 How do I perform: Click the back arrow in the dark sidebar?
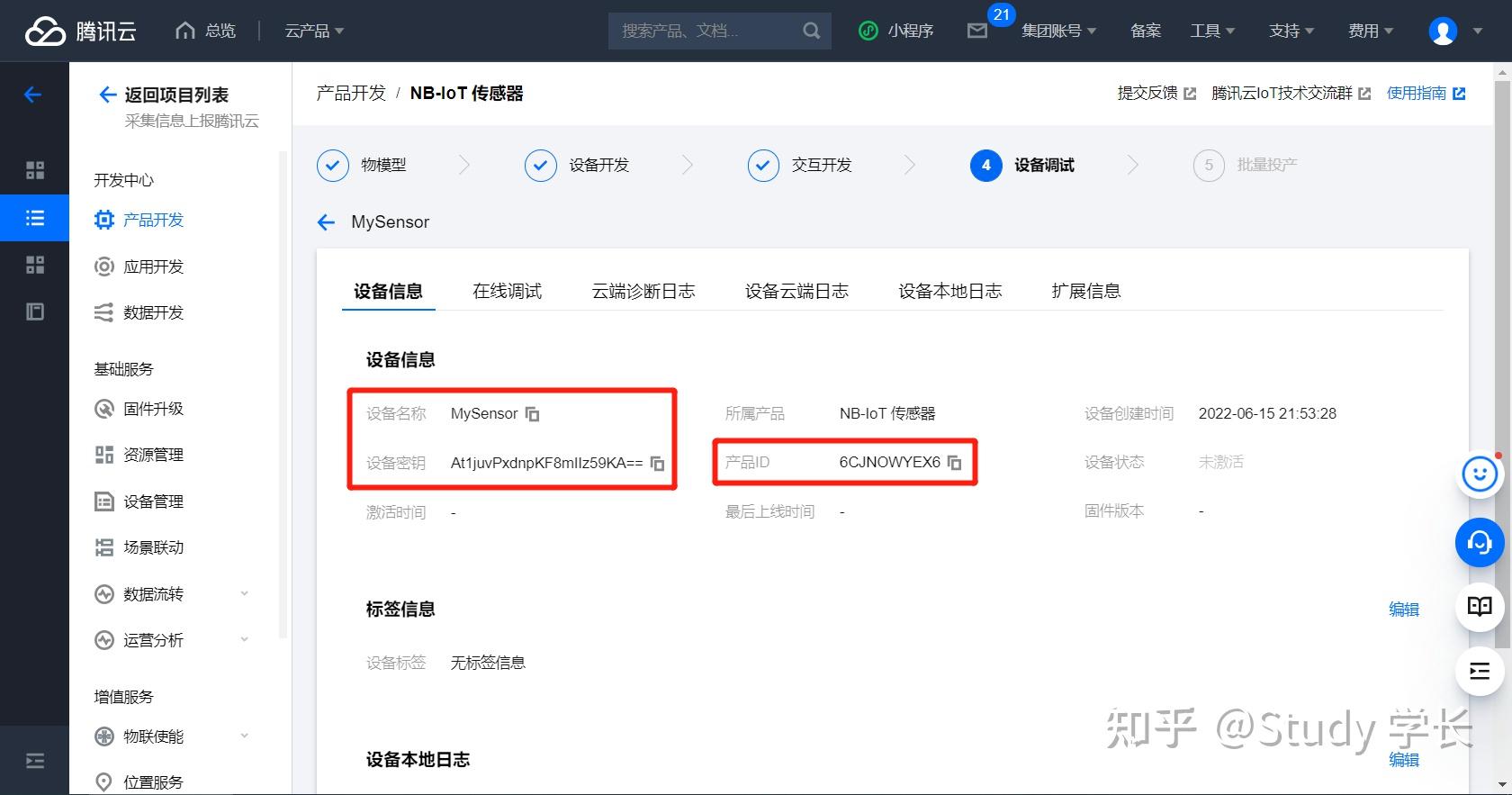click(x=33, y=95)
